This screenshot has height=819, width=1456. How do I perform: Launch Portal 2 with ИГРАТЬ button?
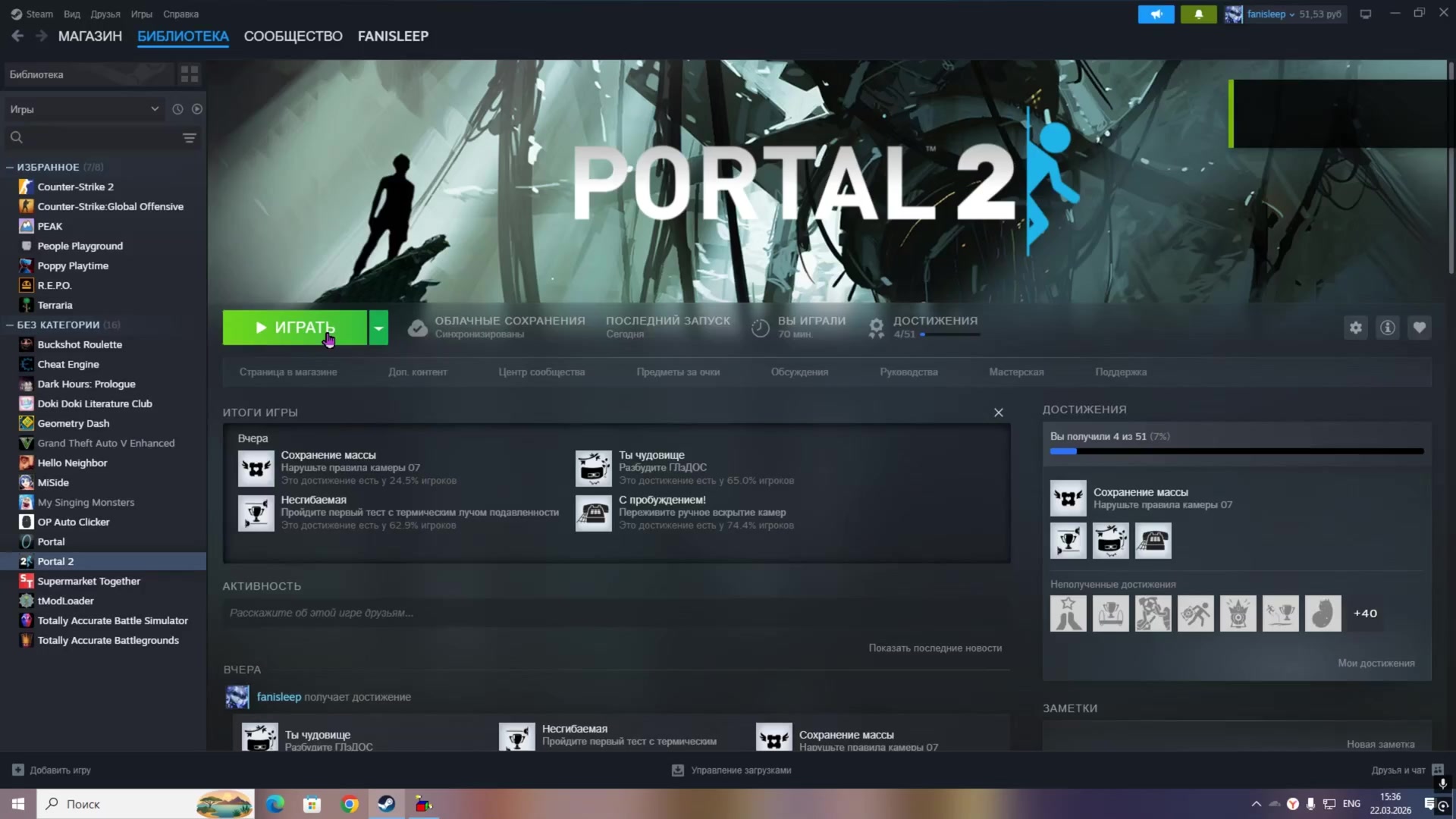click(x=295, y=328)
